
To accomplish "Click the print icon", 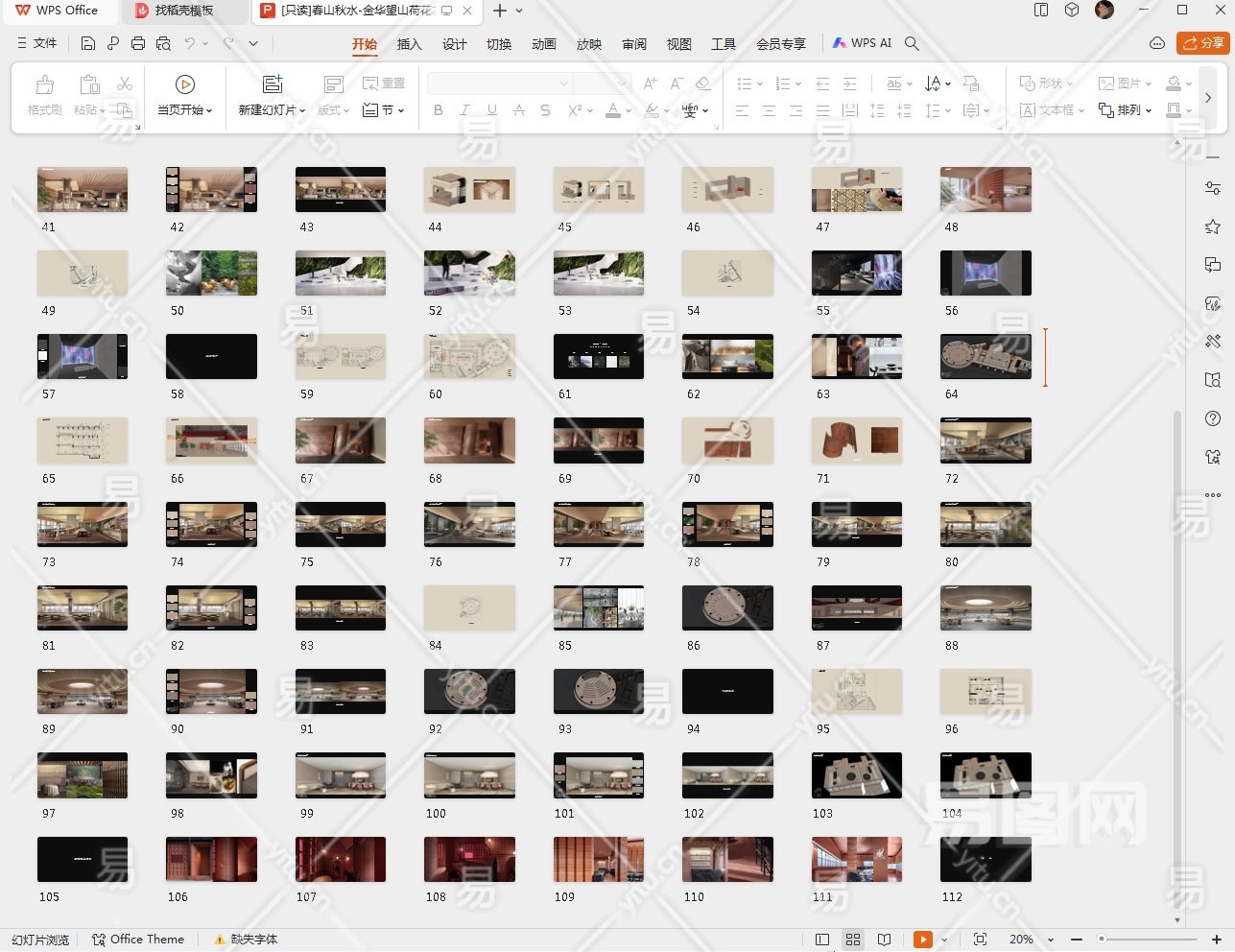I will pyautogui.click(x=138, y=43).
